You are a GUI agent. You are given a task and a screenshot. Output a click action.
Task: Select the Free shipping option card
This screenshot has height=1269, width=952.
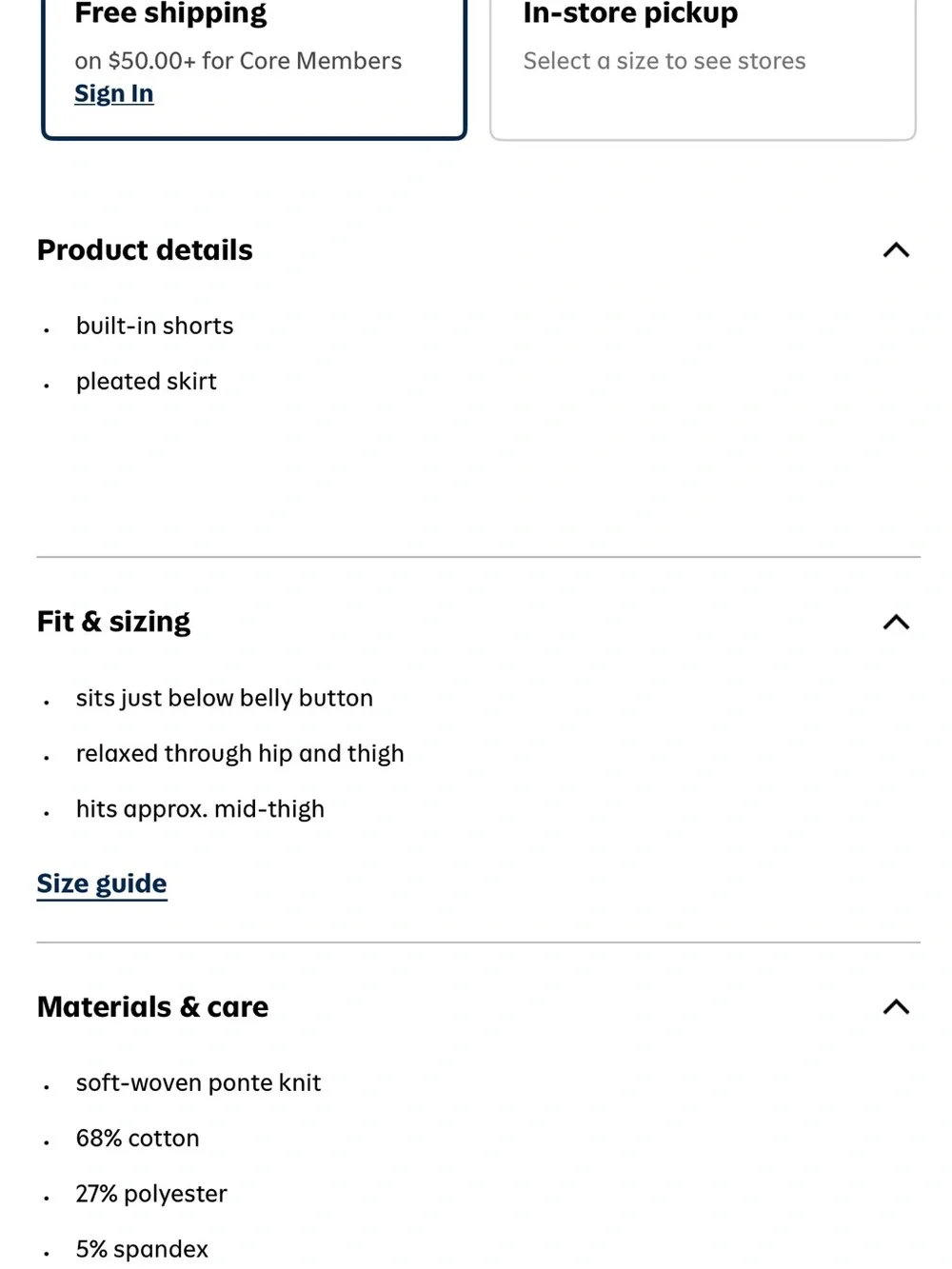tap(254, 67)
